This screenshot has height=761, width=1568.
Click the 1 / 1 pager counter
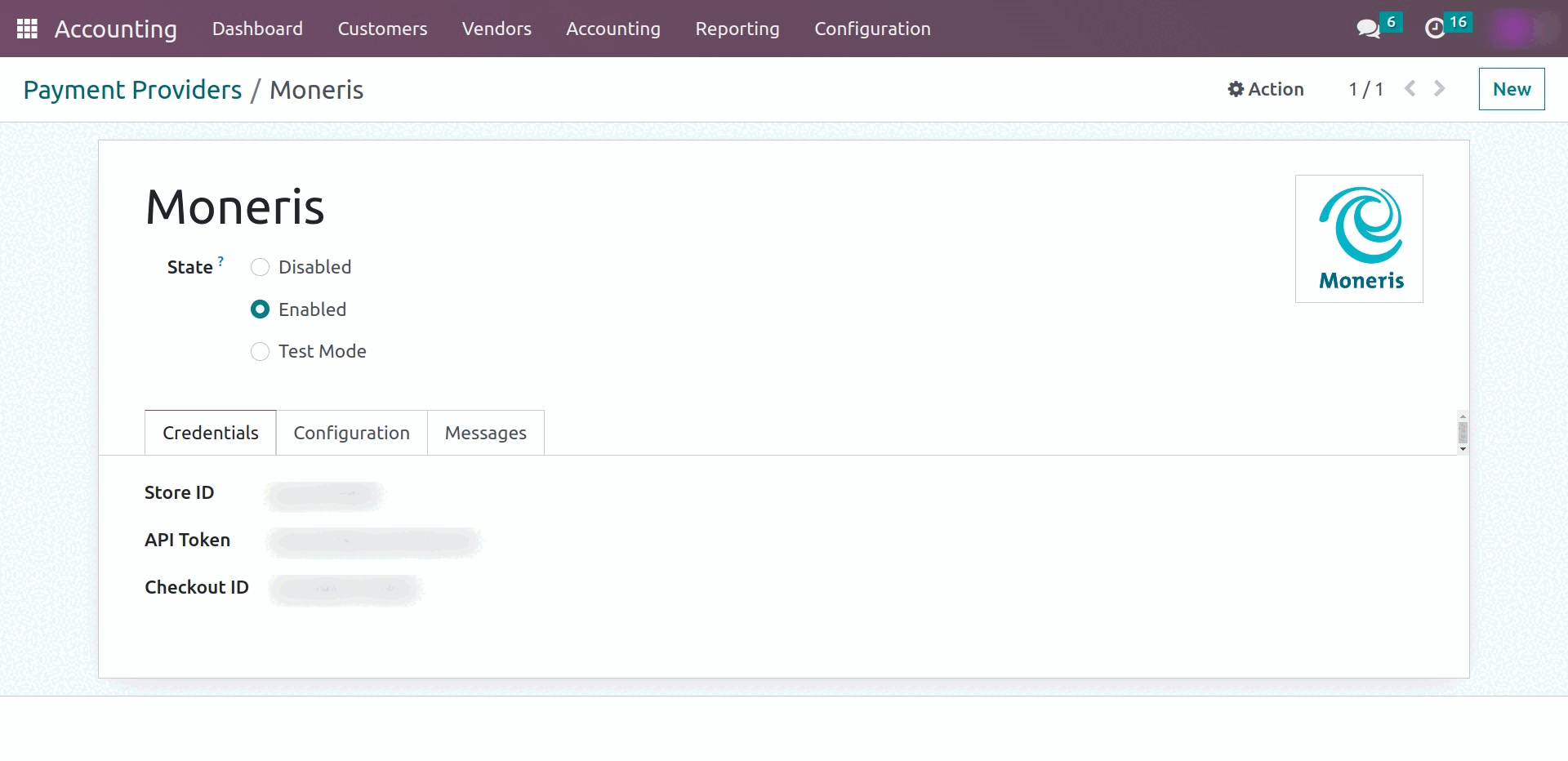(x=1366, y=89)
